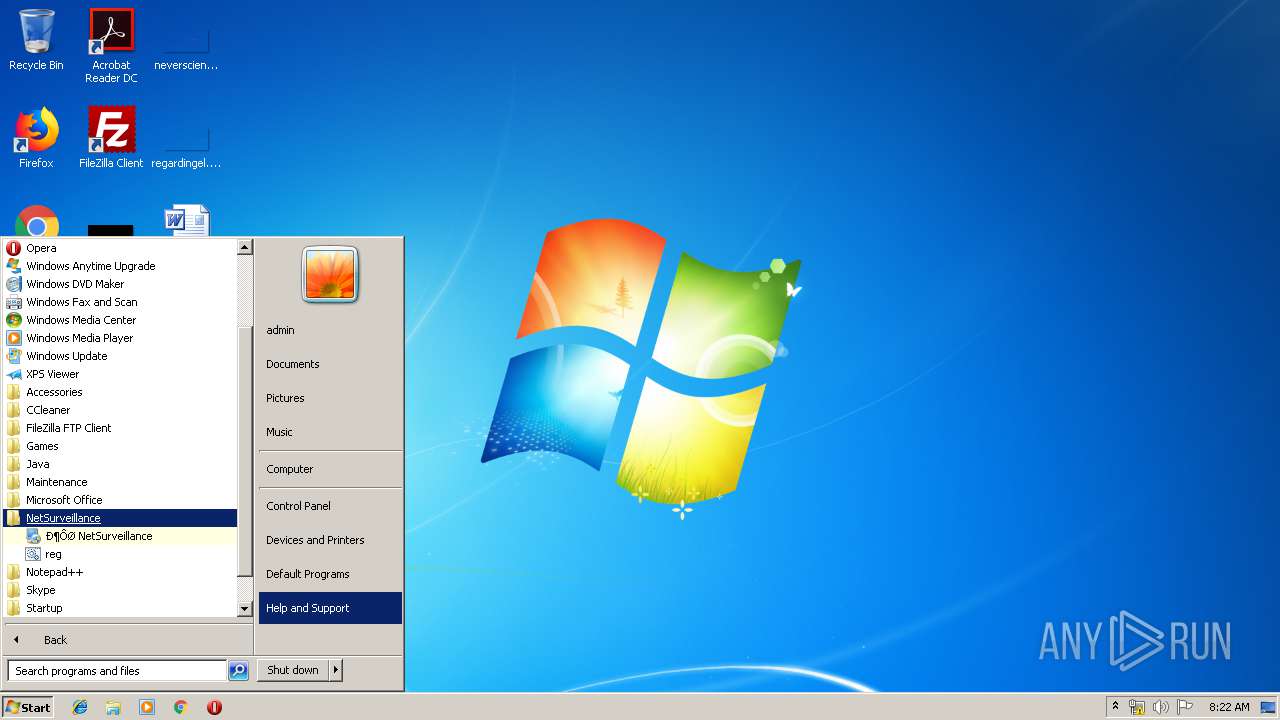Open Opera from the programs list
This screenshot has width=1280, height=720.
[x=120, y=248]
